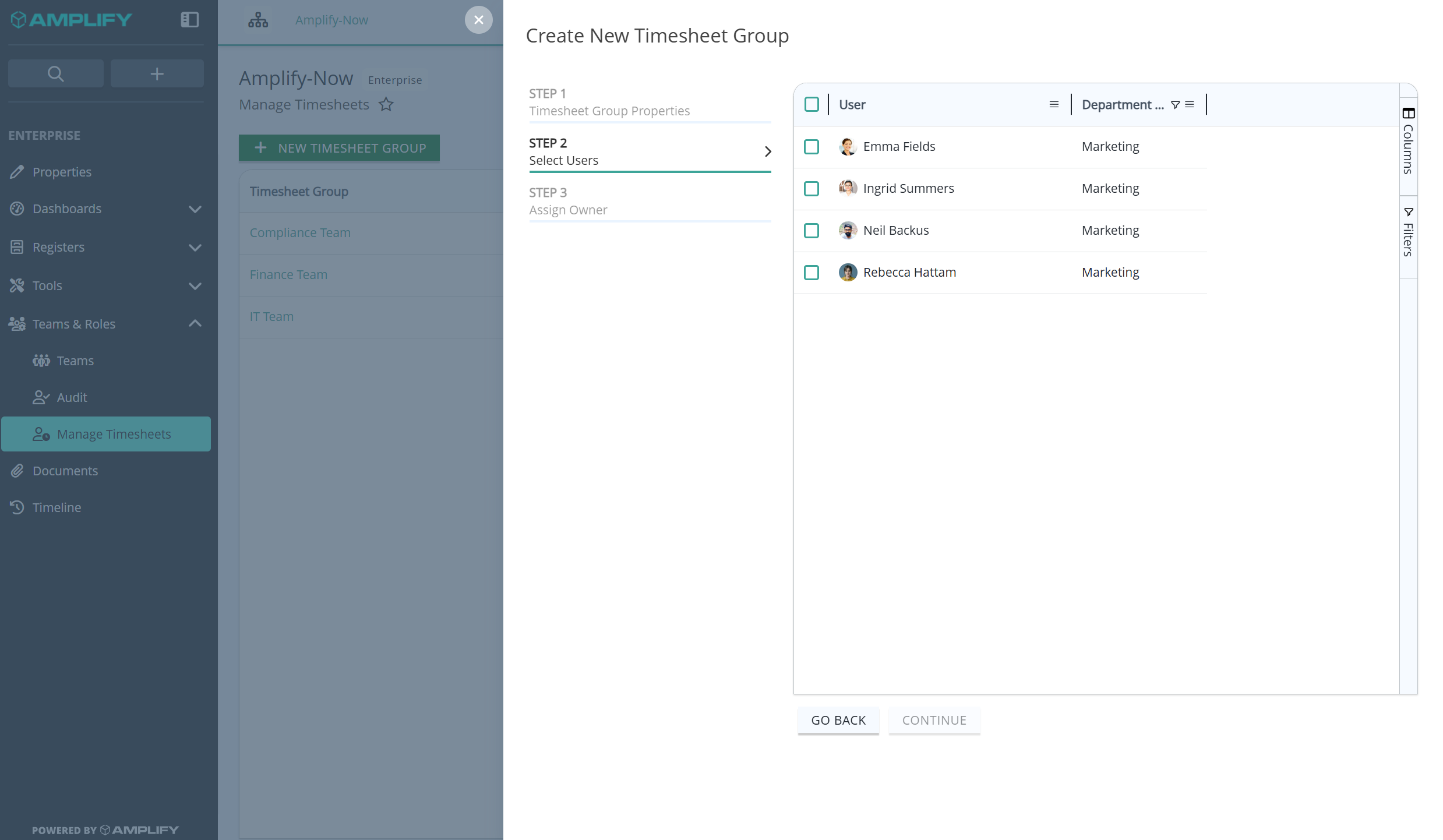Image resolution: width=1443 pixels, height=840 pixels.
Task: Collapse the sidebar with the panel icon
Action: [x=190, y=20]
